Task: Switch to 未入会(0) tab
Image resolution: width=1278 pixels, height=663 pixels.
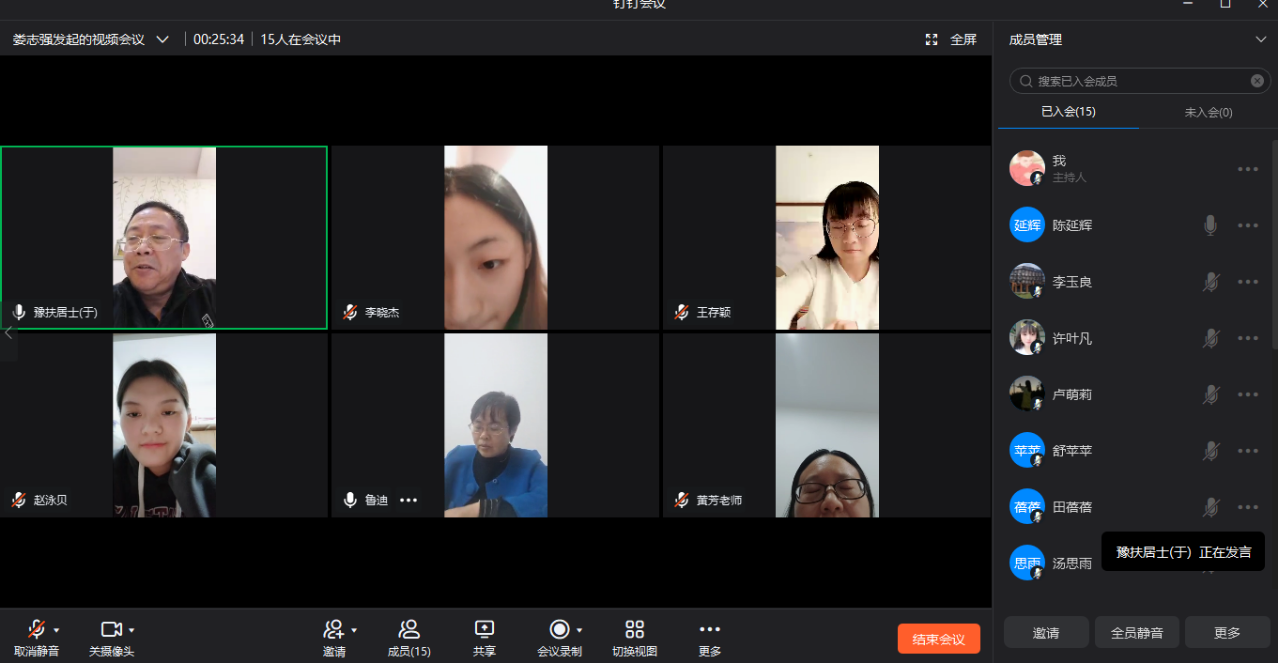Action: click(1208, 112)
